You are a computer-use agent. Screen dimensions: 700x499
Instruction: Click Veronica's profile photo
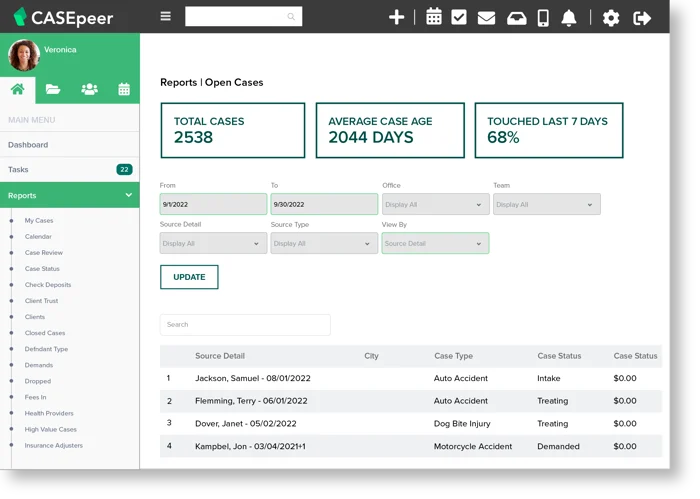(24, 55)
